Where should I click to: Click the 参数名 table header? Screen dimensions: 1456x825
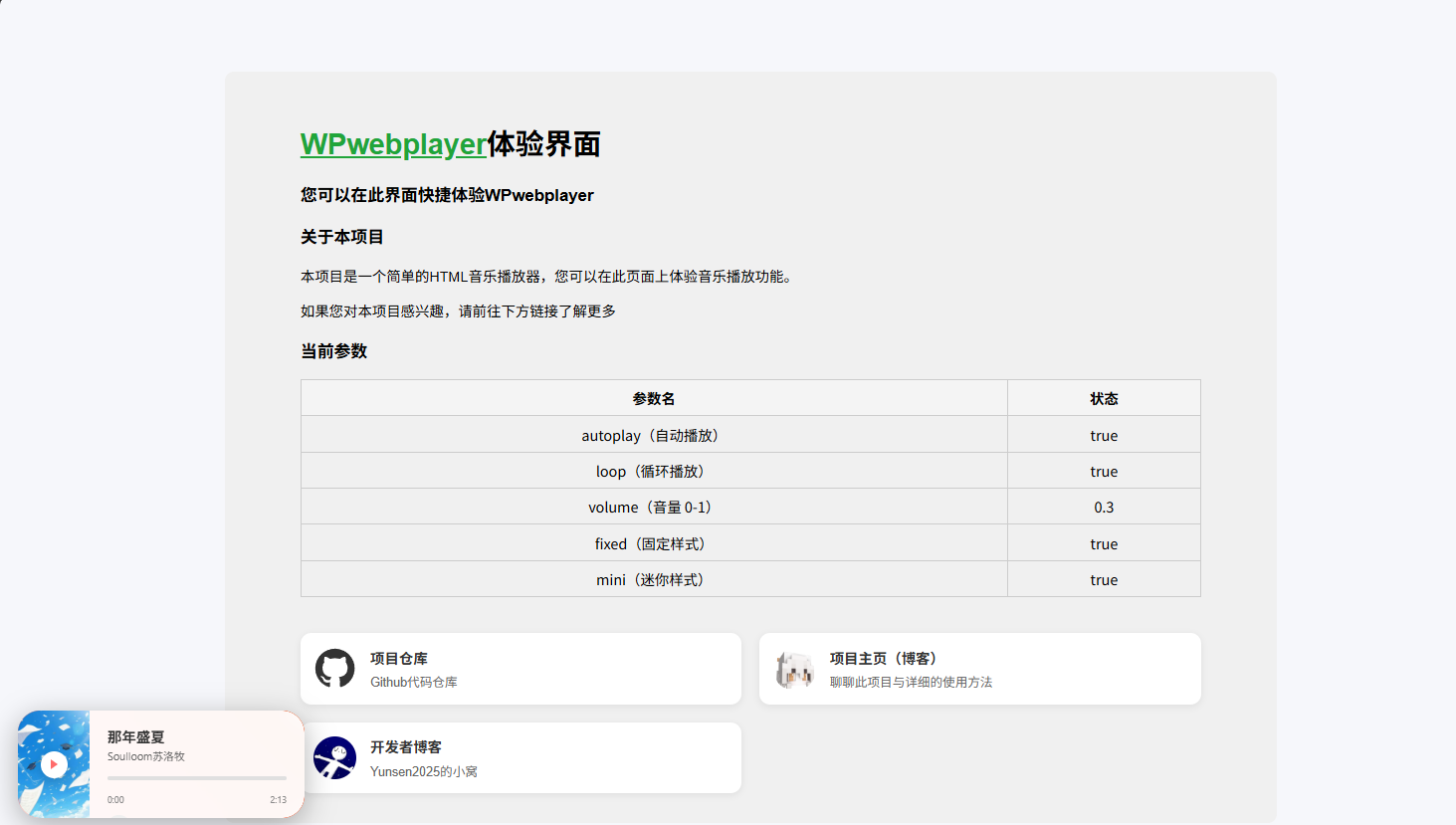653,399
